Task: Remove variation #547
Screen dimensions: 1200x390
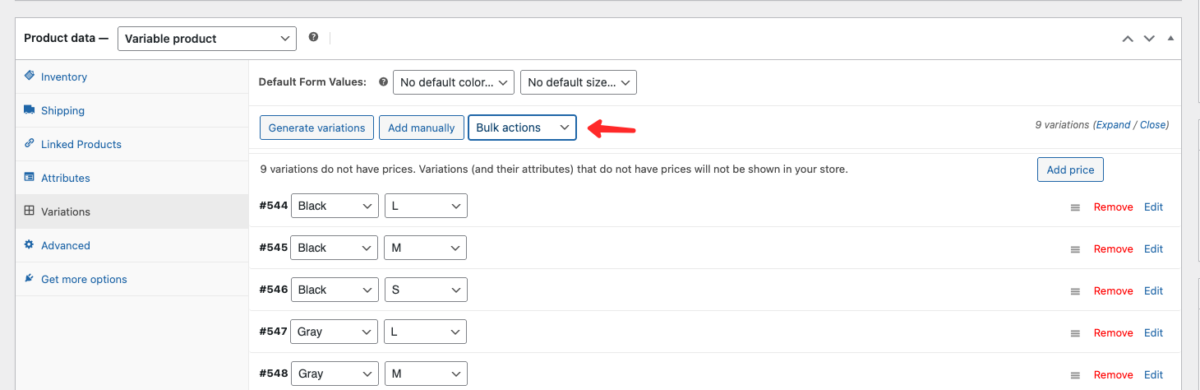Action: click(x=1113, y=333)
